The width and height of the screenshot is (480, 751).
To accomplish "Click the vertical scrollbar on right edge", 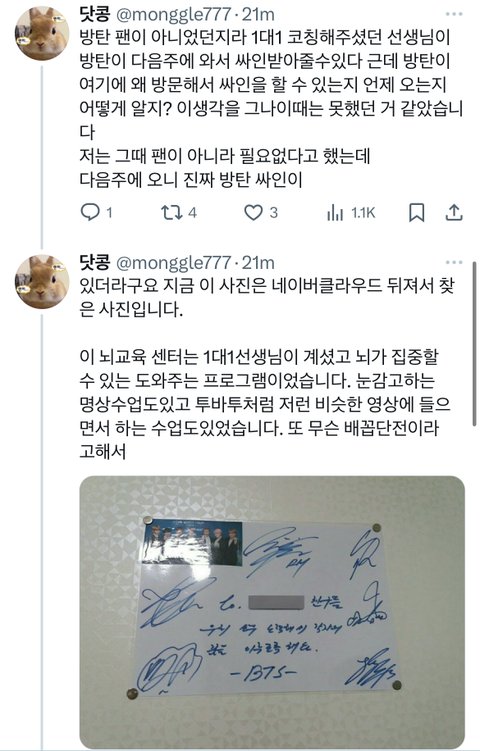I will [x=474, y=343].
